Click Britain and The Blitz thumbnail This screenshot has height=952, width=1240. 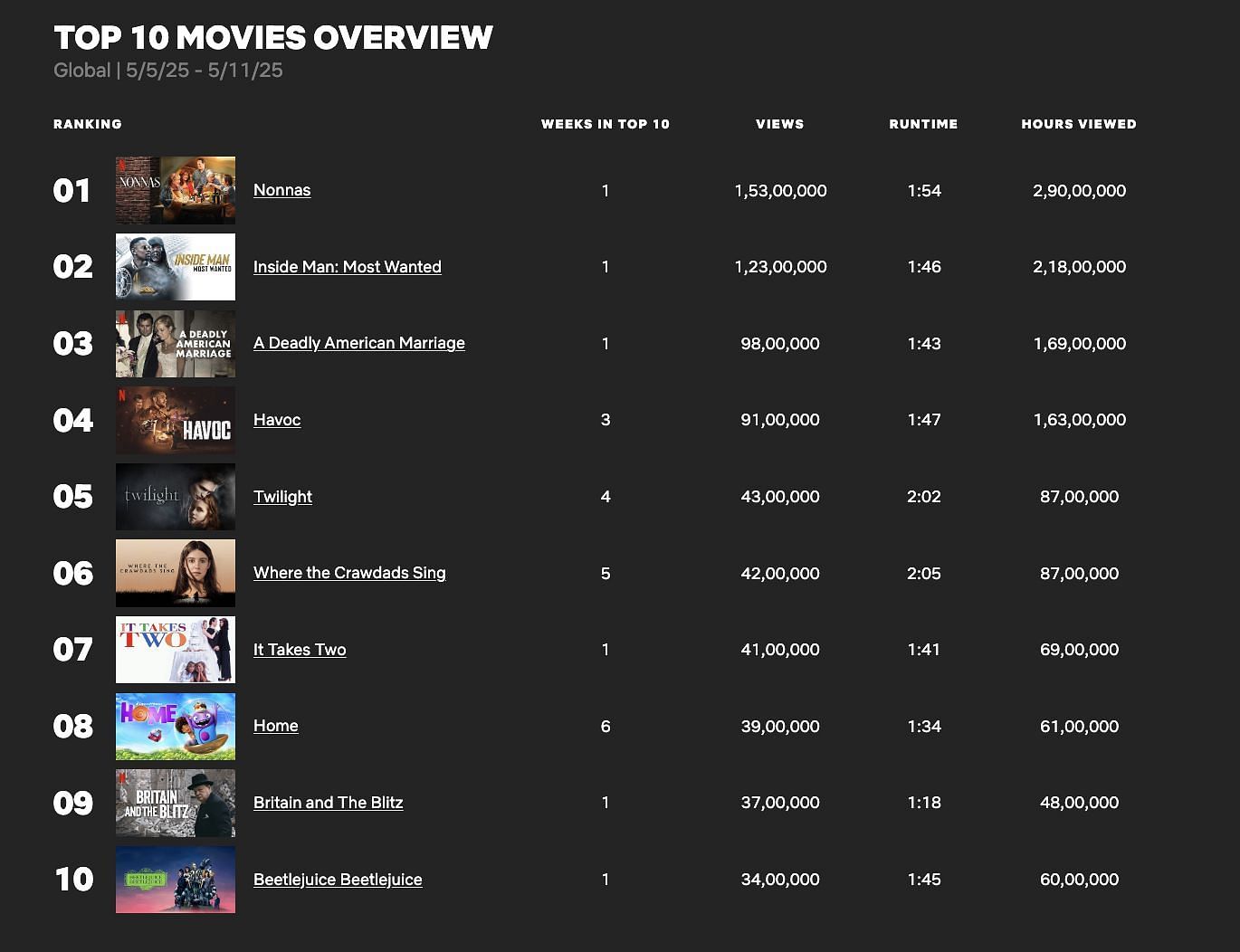tap(176, 803)
